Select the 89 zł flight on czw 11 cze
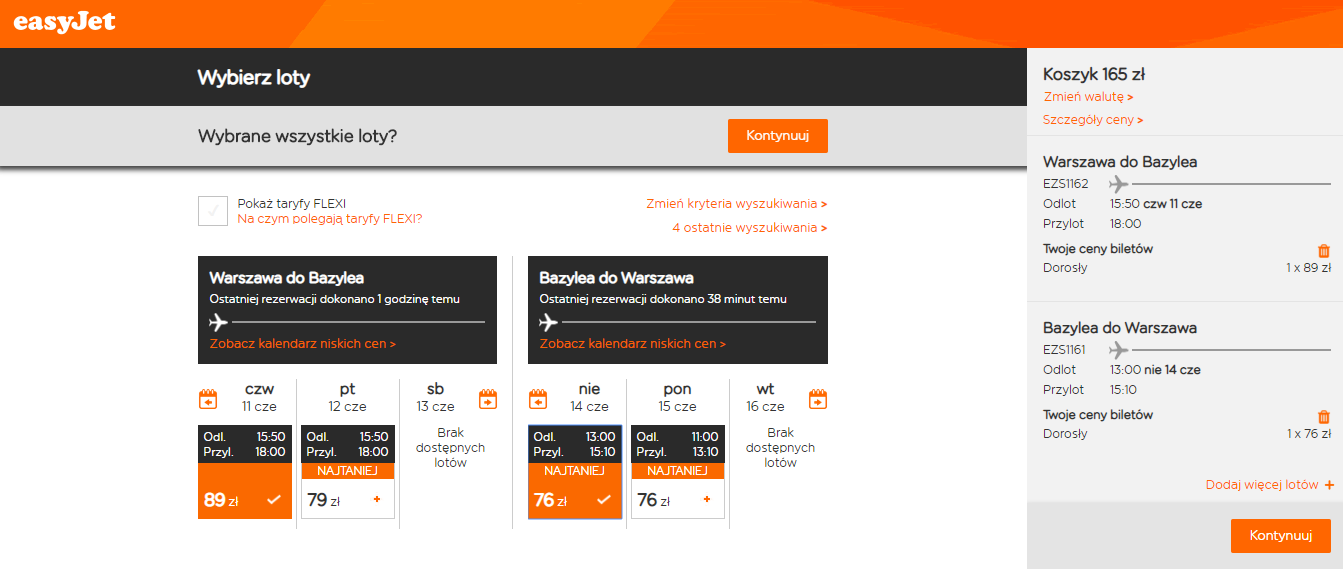 (245, 472)
